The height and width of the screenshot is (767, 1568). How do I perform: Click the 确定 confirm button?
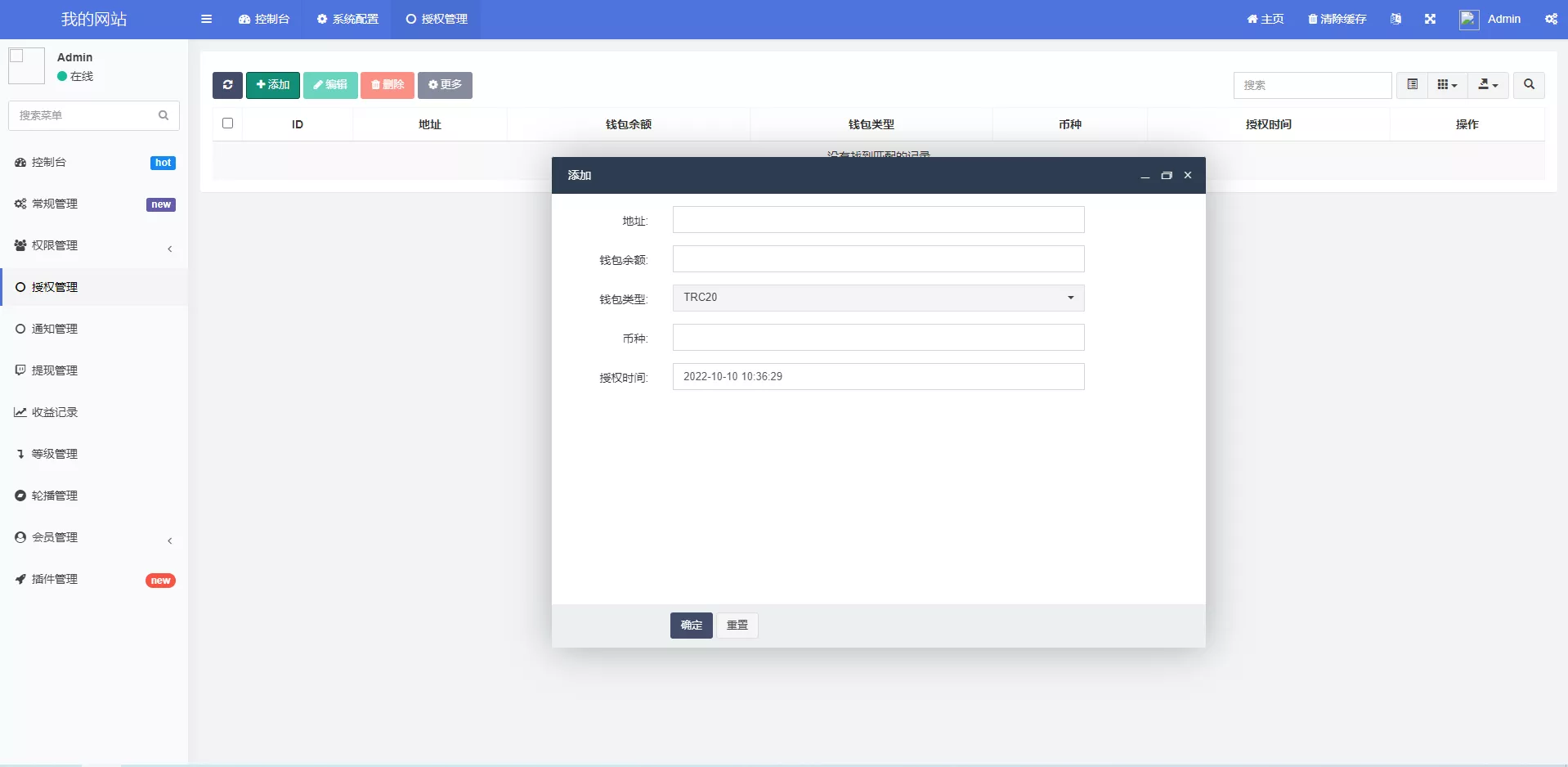pyautogui.click(x=691, y=626)
